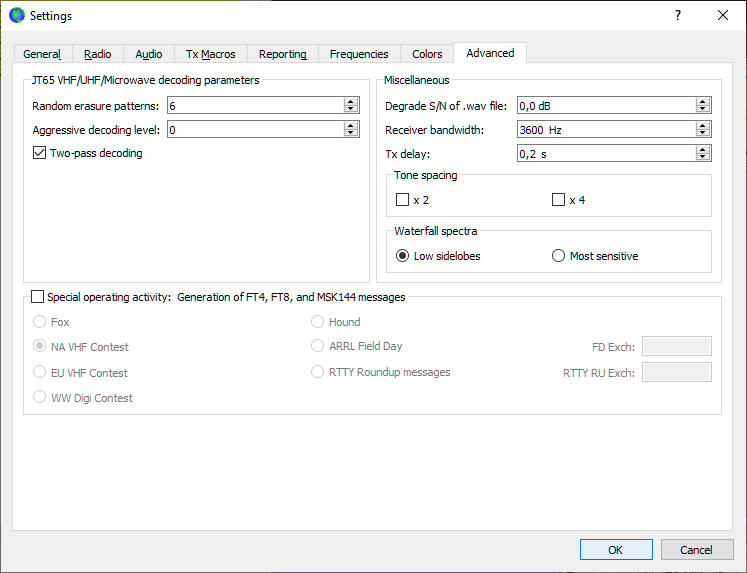Enable Tone spacing x 2 checkbox
747x573 pixels.
pos(403,200)
